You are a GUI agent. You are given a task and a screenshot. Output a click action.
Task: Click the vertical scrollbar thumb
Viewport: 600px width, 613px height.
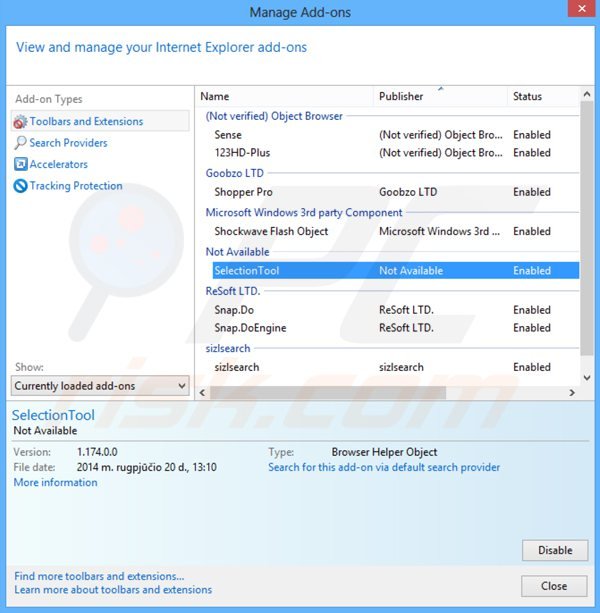click(587, 228)
